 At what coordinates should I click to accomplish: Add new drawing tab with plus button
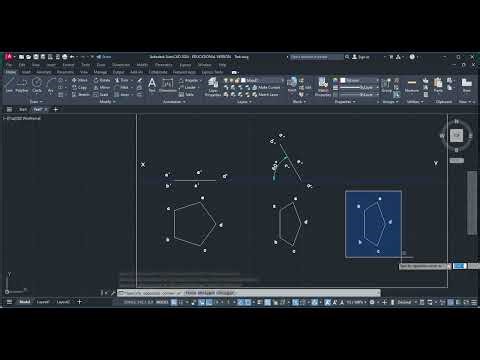click(56, 109)
